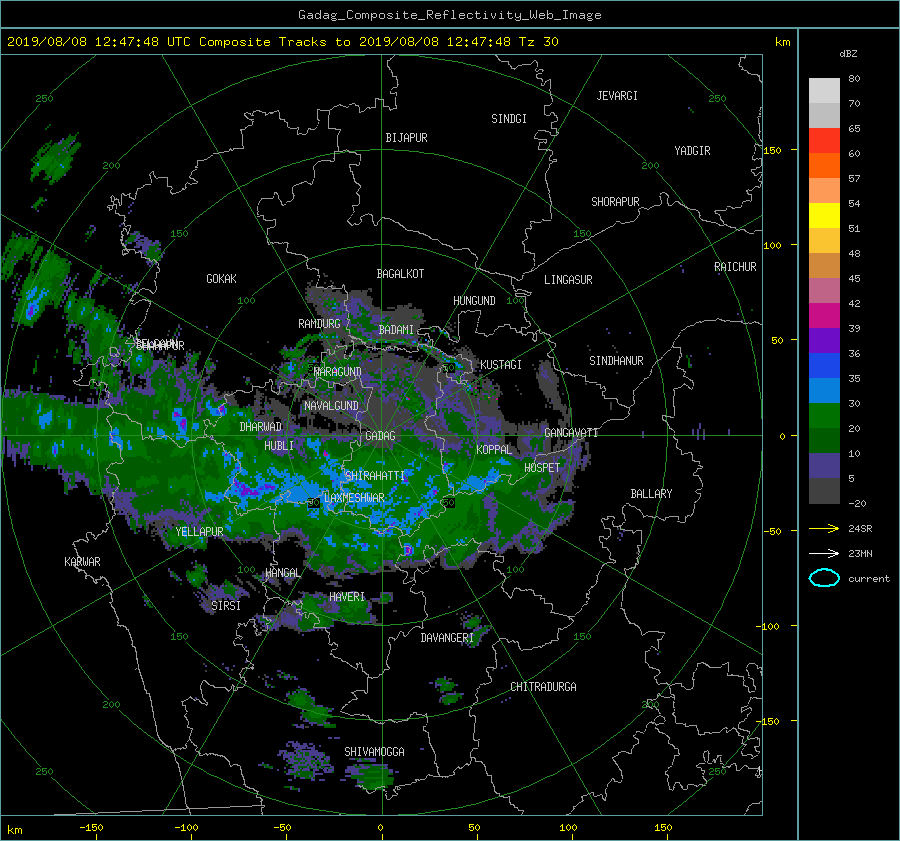This screenshot has width=900, height=841.
Task: Select the yellow 54 dBZ color swatch
Action: coord(824,215)
